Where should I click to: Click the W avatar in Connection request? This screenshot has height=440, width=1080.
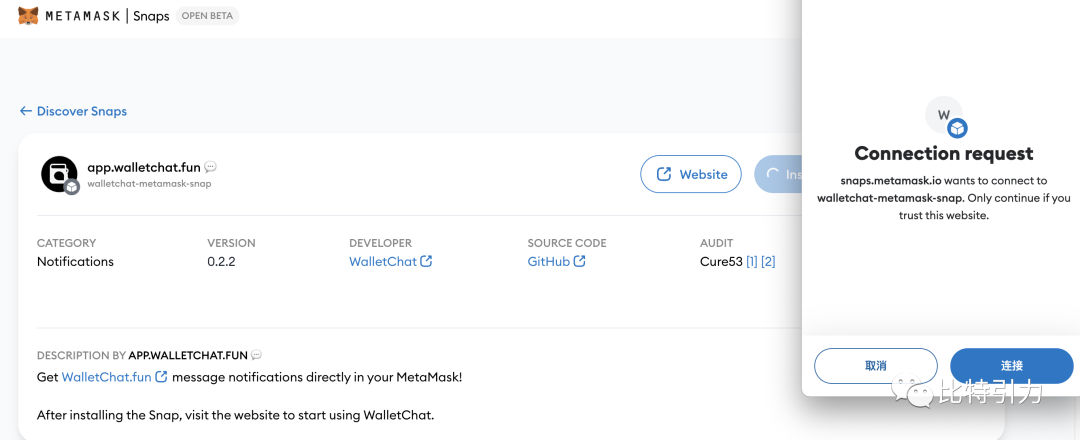click(x=942, y=115)
